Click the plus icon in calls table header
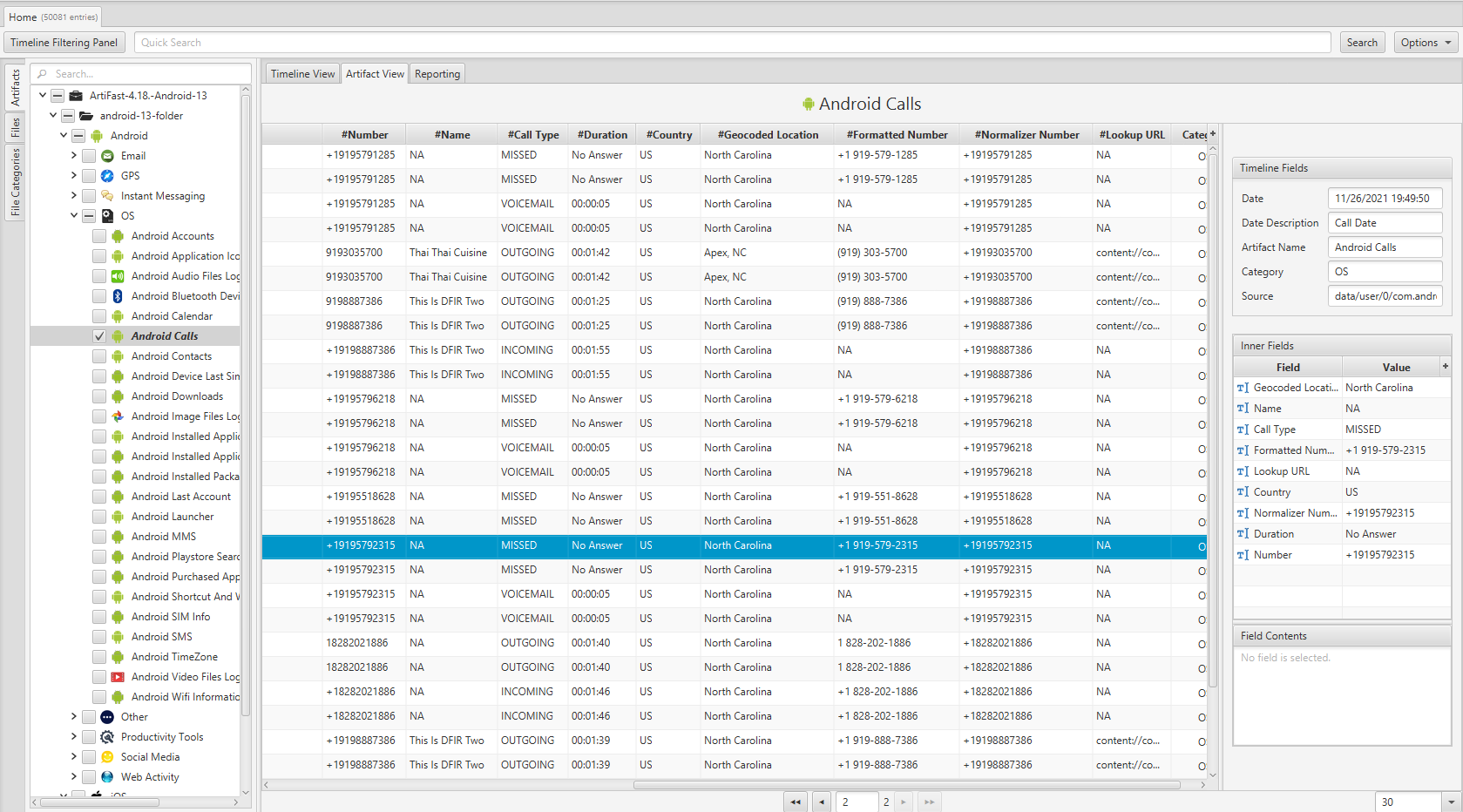This screenshot has width=1463, height=812. point(1212,134)
